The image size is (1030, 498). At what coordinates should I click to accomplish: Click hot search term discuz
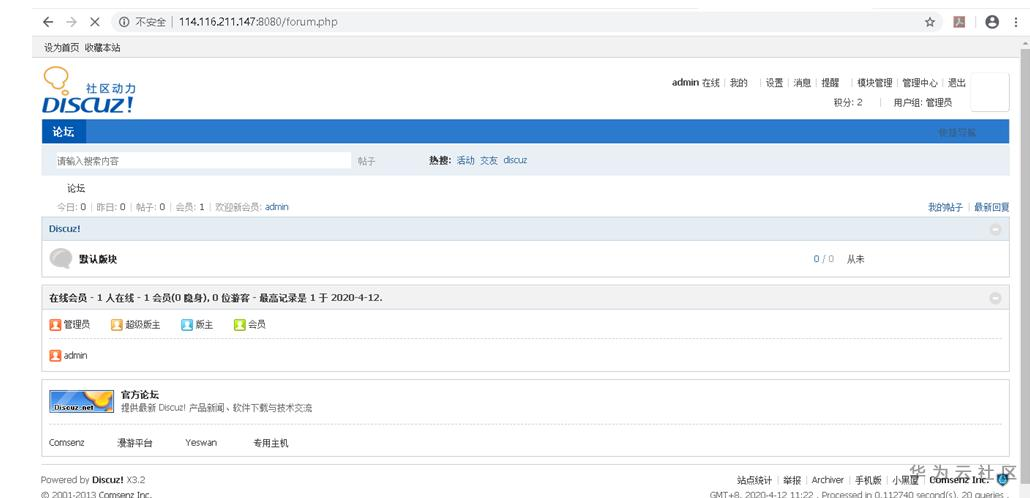(x=515, y=160)
